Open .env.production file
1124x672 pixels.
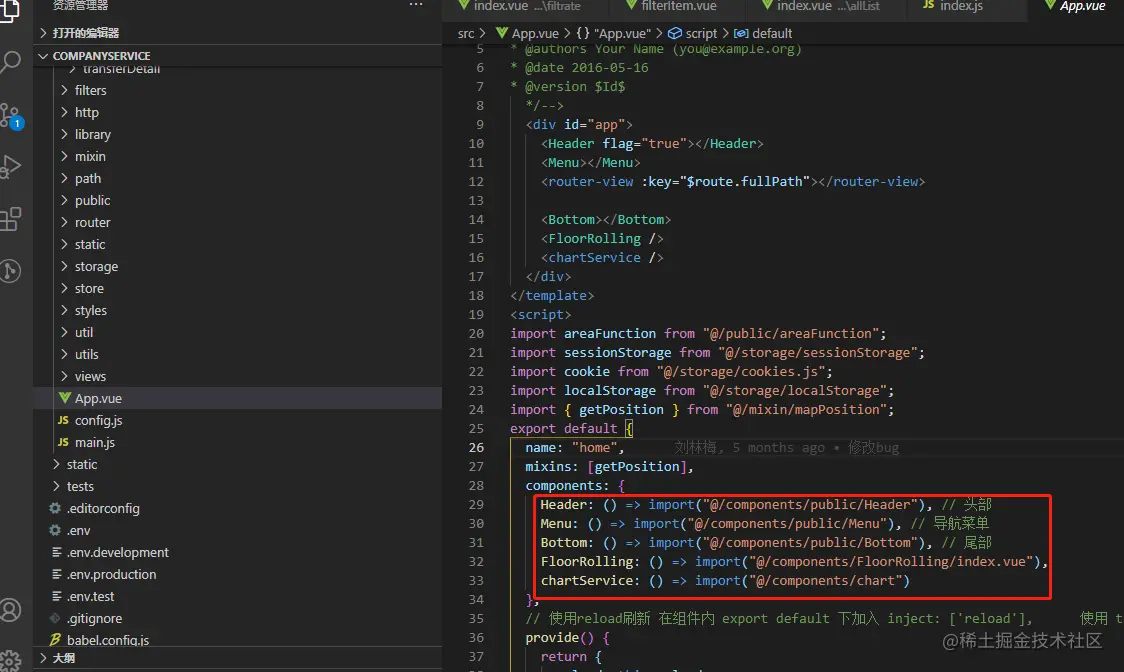click(x=237, y=574)
